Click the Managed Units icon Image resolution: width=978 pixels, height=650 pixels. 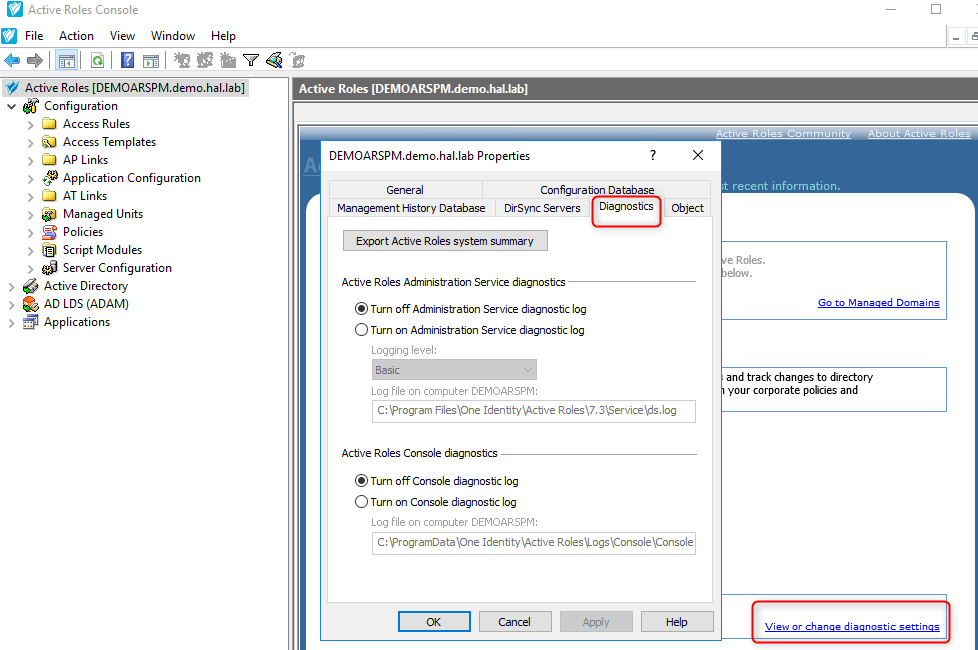point(49,214)
